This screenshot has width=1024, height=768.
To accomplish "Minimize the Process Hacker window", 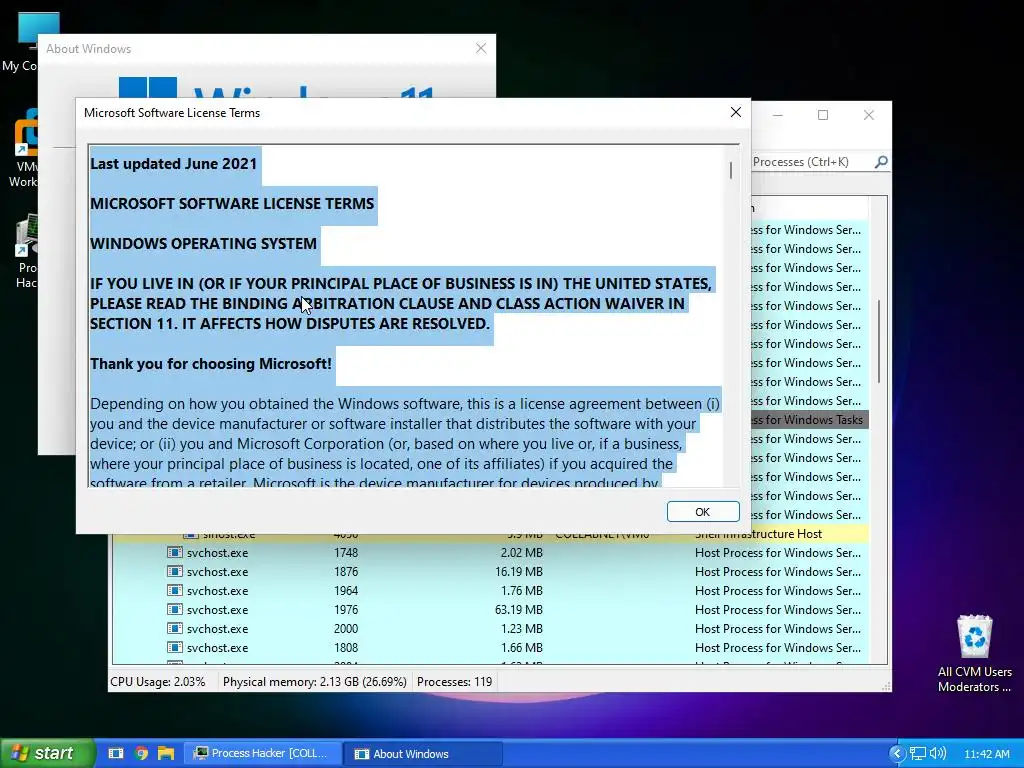I will point(777,115).
